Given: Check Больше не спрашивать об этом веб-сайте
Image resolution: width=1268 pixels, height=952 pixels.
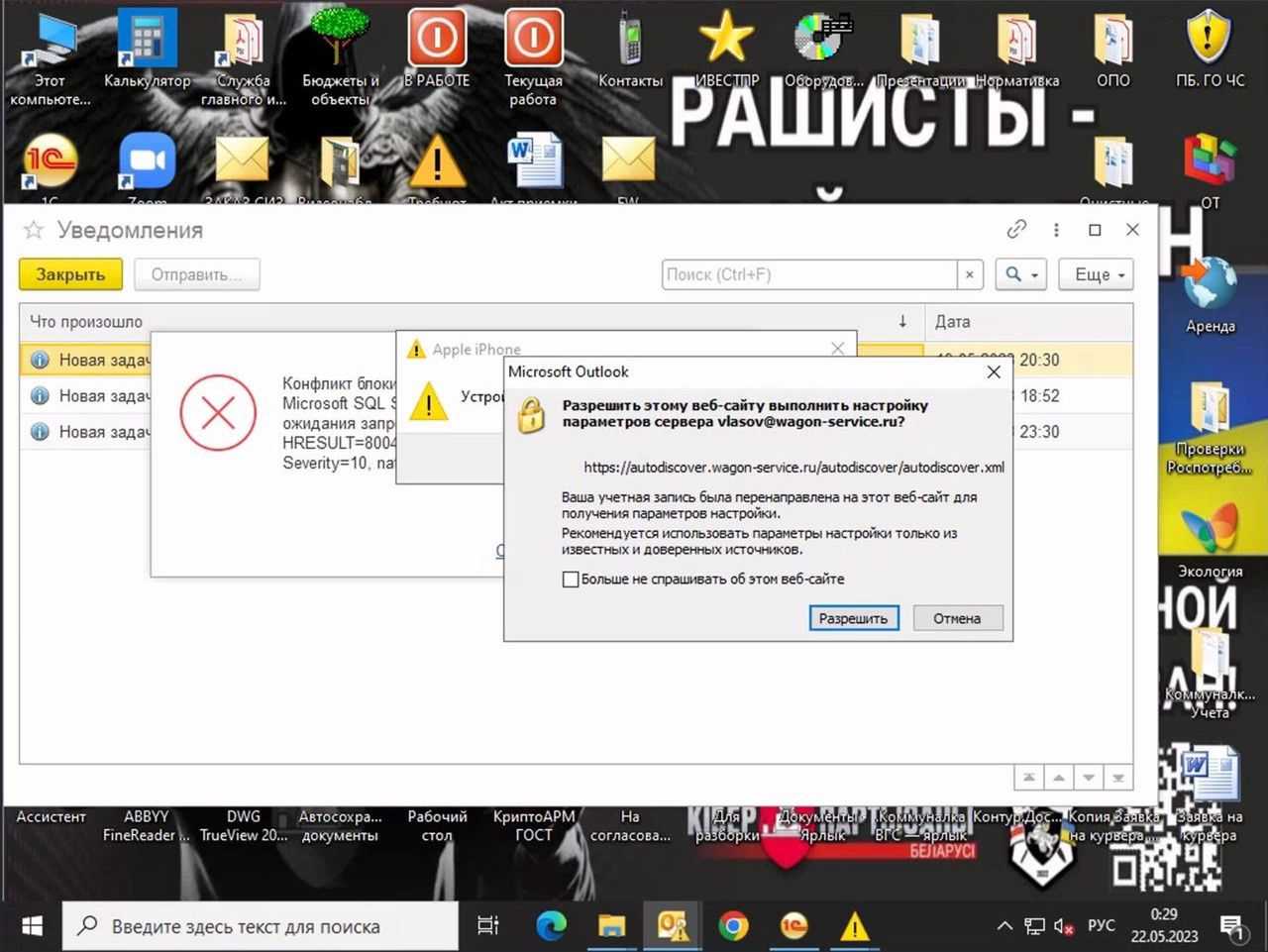Looking at the screenshot, I should [x=571, y=580].
